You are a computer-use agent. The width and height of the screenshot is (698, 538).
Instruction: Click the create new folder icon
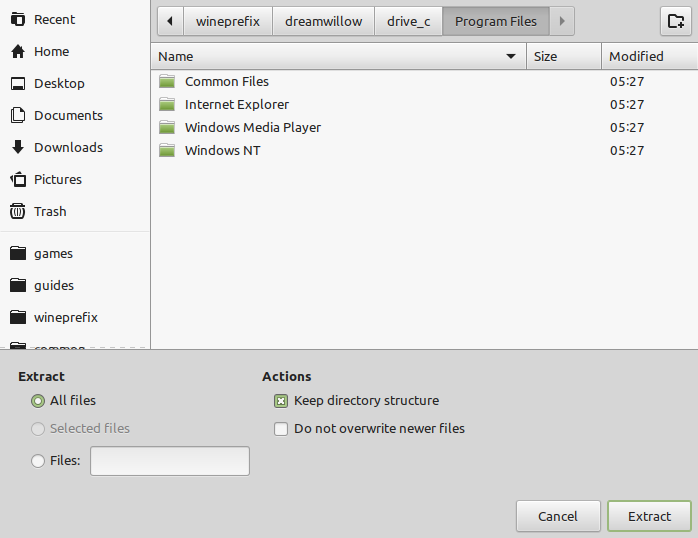tap(676, 21)
